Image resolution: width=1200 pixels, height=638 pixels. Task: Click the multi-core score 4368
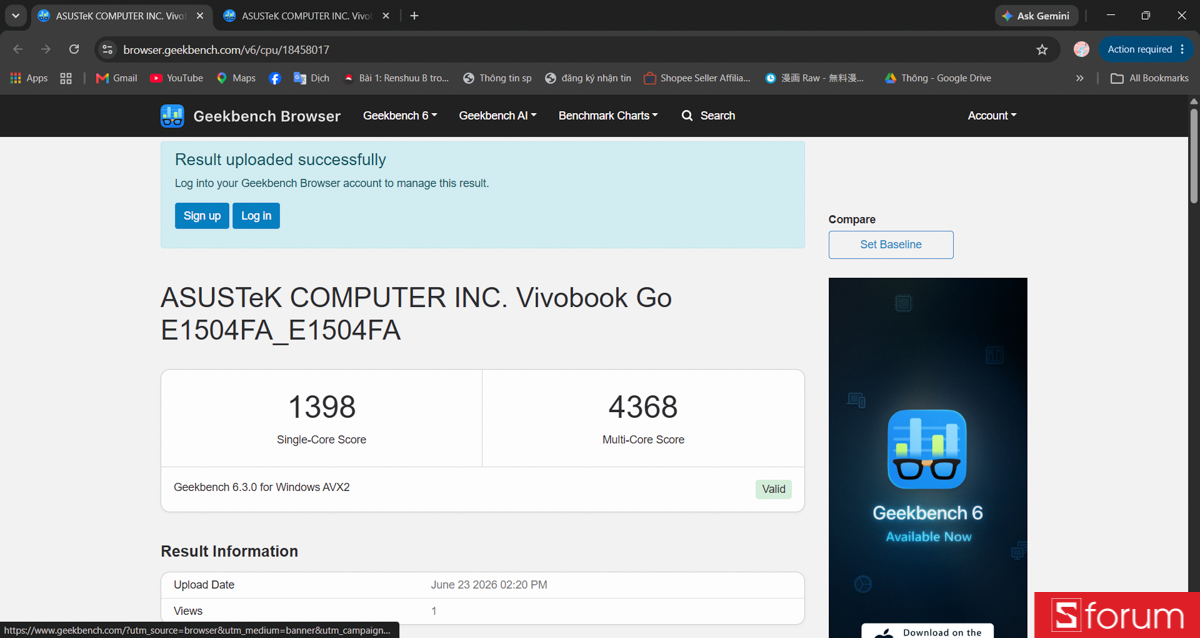643,407
